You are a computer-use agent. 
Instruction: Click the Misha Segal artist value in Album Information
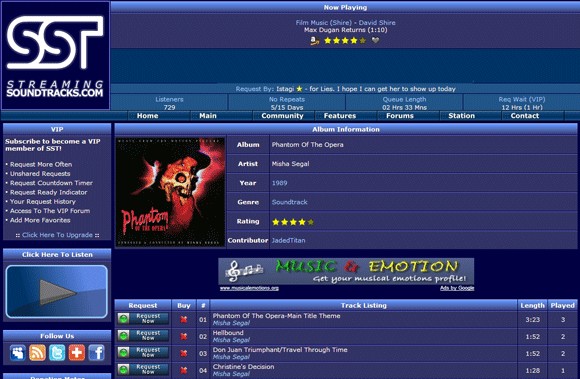(290, 164)
